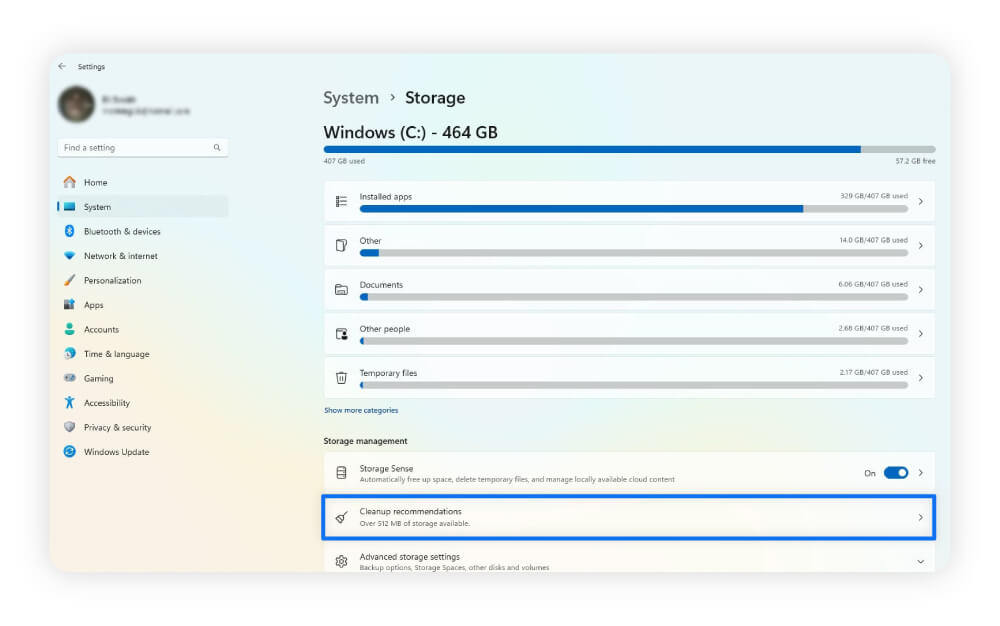Click the Accounts person icon
This screenshot has height=626, width=1000.
point(70,329)
